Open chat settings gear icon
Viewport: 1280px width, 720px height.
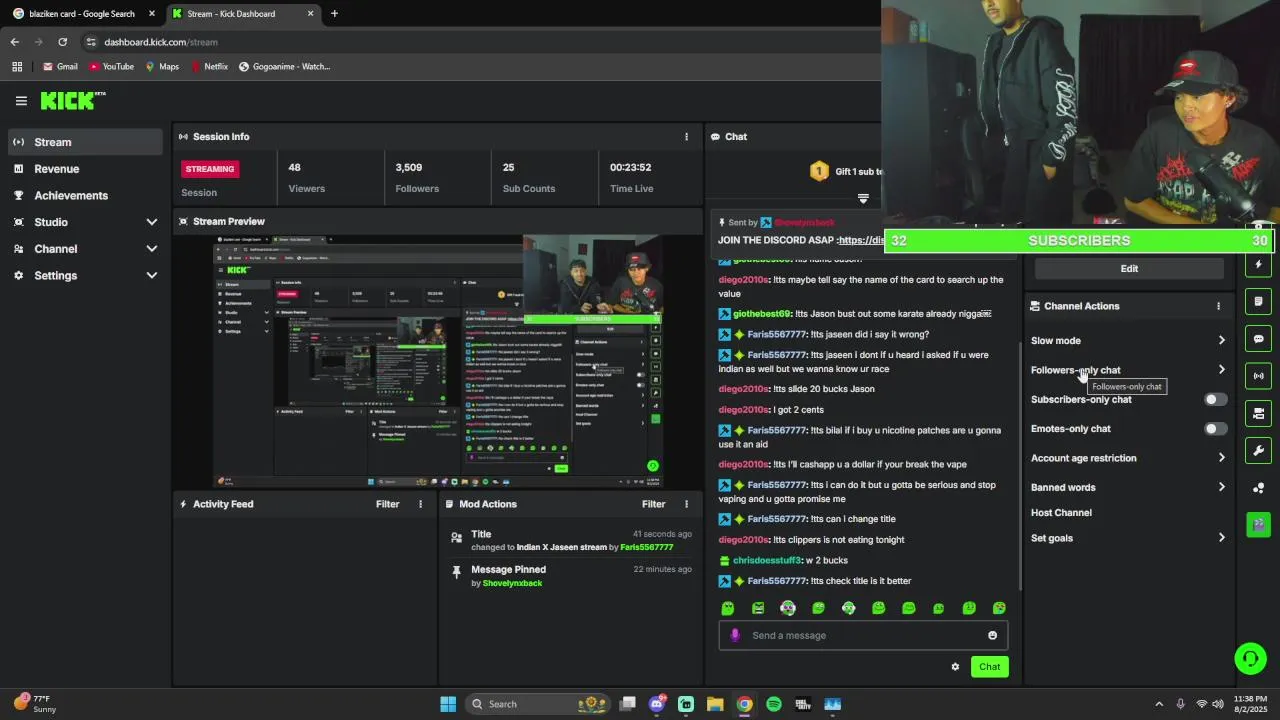click(x=955, y=667)
